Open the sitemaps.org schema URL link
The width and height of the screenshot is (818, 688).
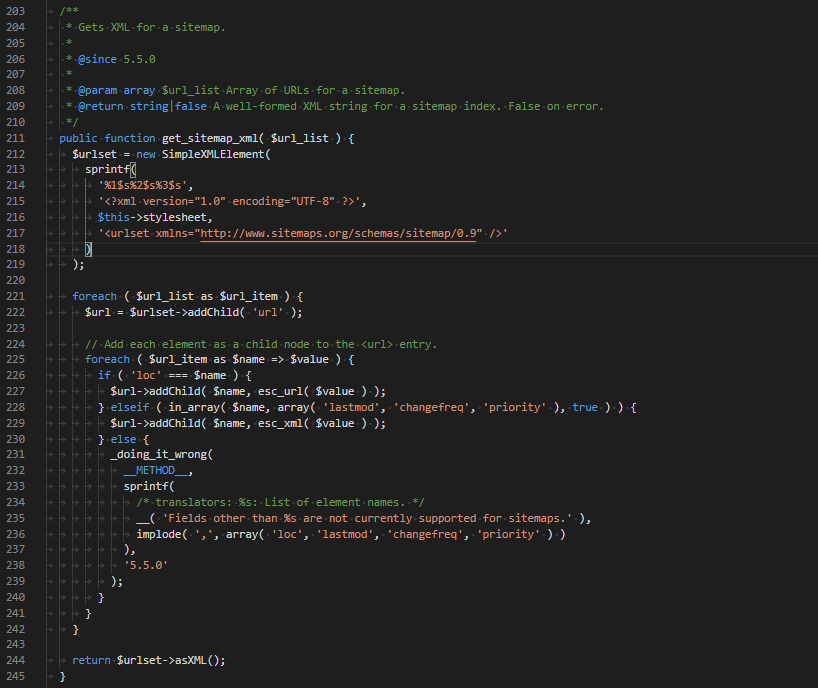(x=341, y=233)
